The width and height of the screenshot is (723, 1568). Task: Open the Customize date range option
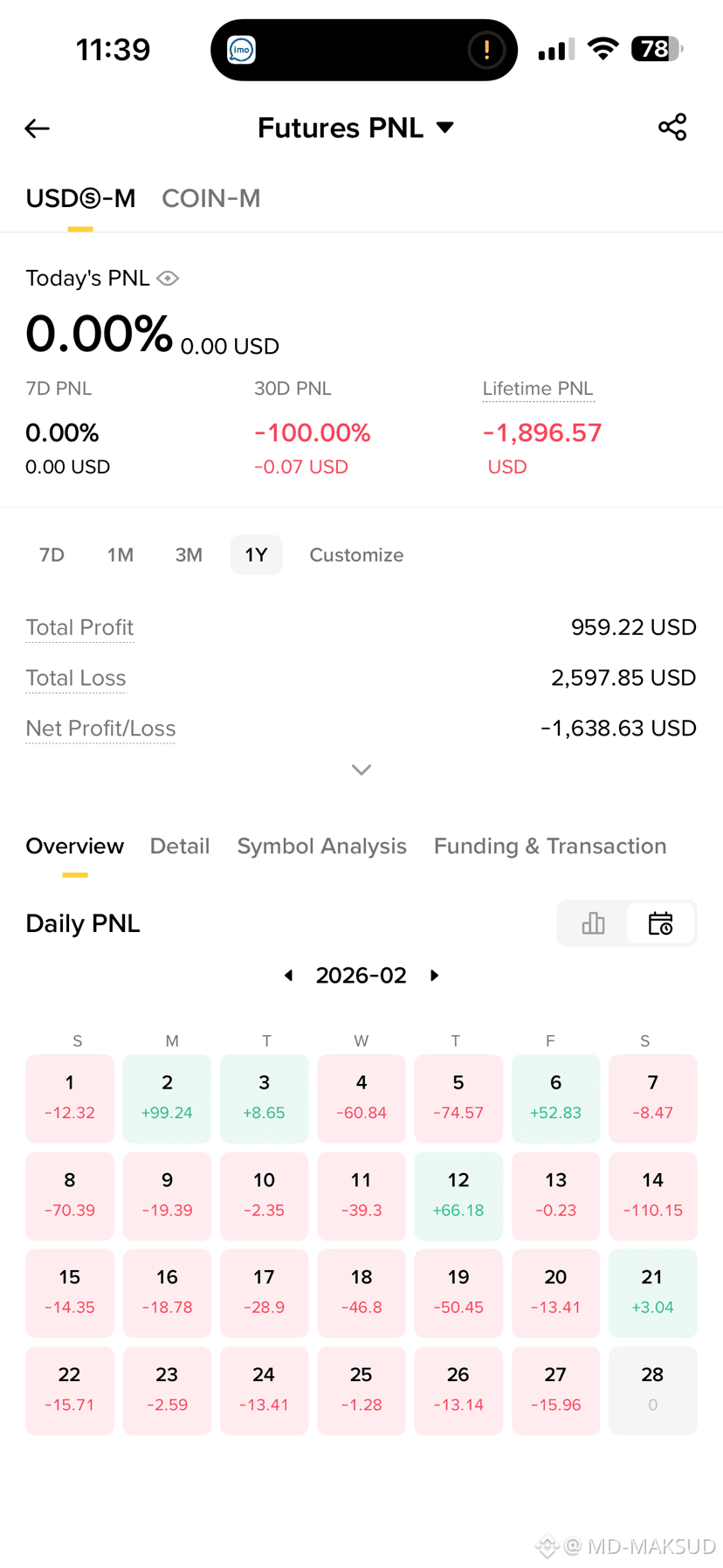click(x=356, y=555)
